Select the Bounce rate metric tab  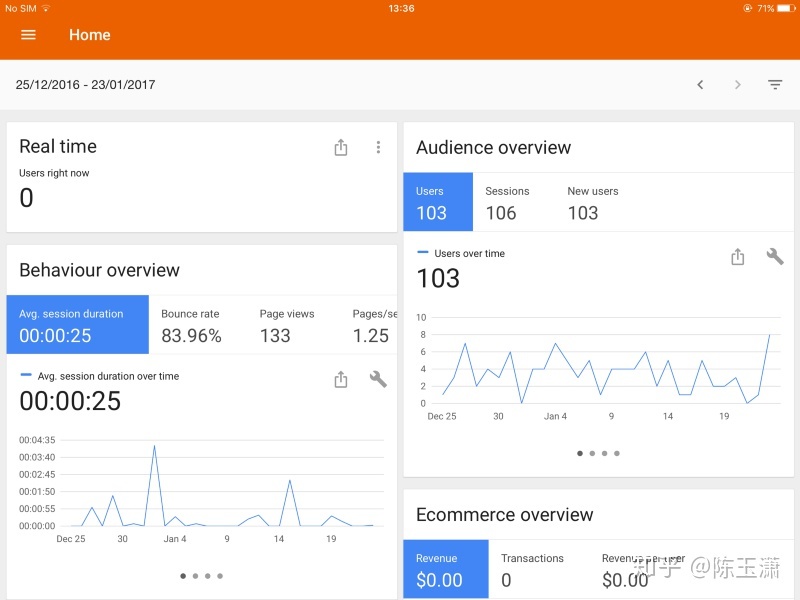(191, 324)
